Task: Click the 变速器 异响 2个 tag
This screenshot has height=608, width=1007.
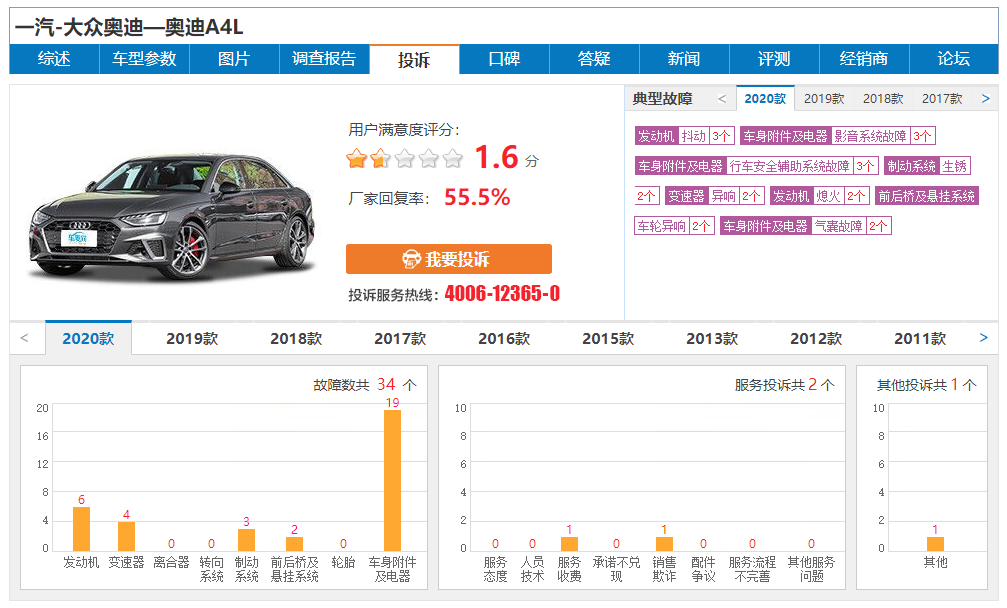Action: [714, 196]
